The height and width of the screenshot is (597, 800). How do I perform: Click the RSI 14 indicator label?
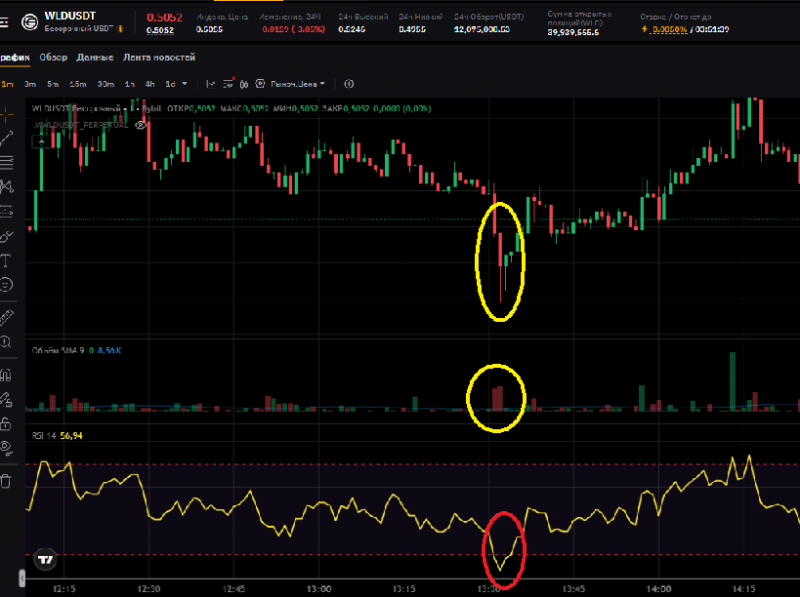coord(44,436)
